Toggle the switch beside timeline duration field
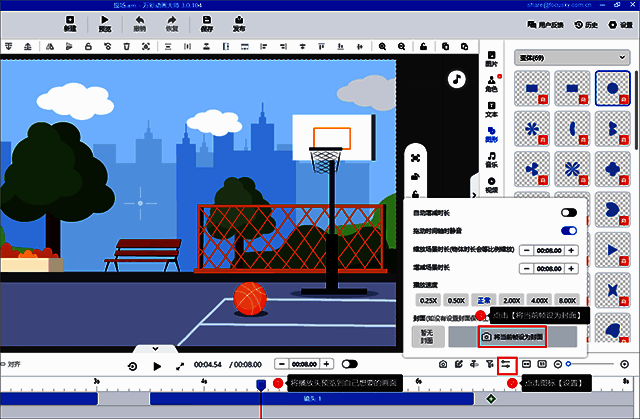 click(x=350, y=365)
